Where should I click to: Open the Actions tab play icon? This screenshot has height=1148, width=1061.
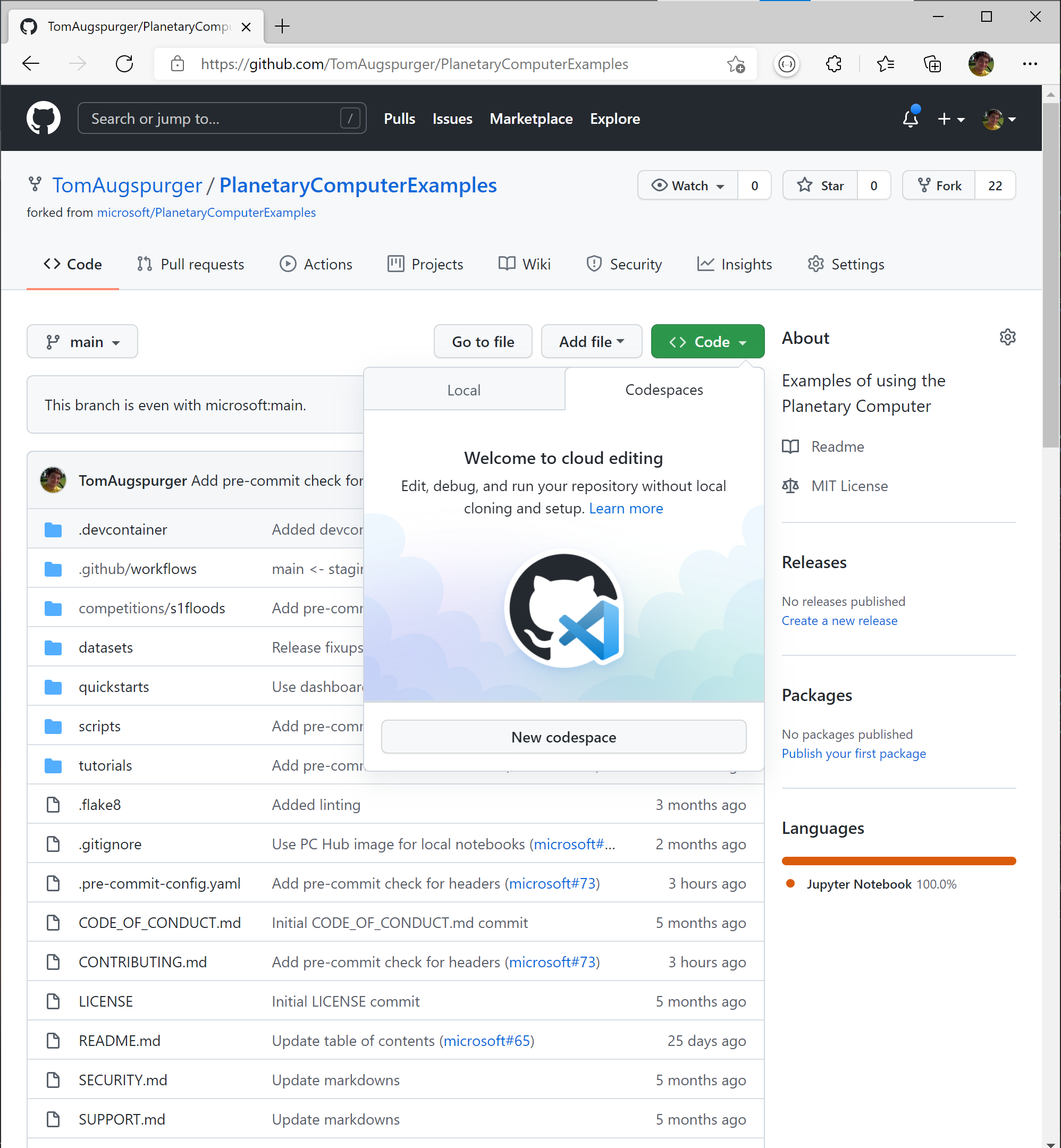(289, 264)
